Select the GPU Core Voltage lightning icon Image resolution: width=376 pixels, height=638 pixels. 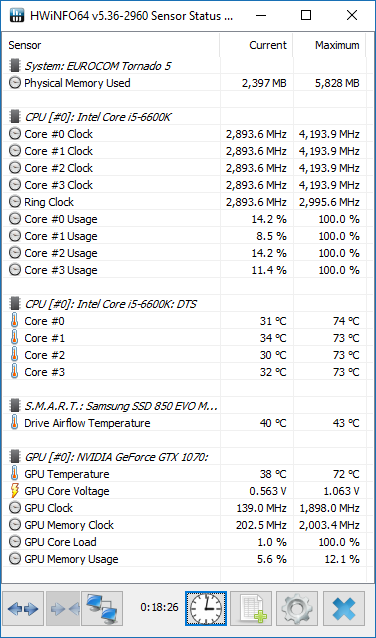coord(14,491)
